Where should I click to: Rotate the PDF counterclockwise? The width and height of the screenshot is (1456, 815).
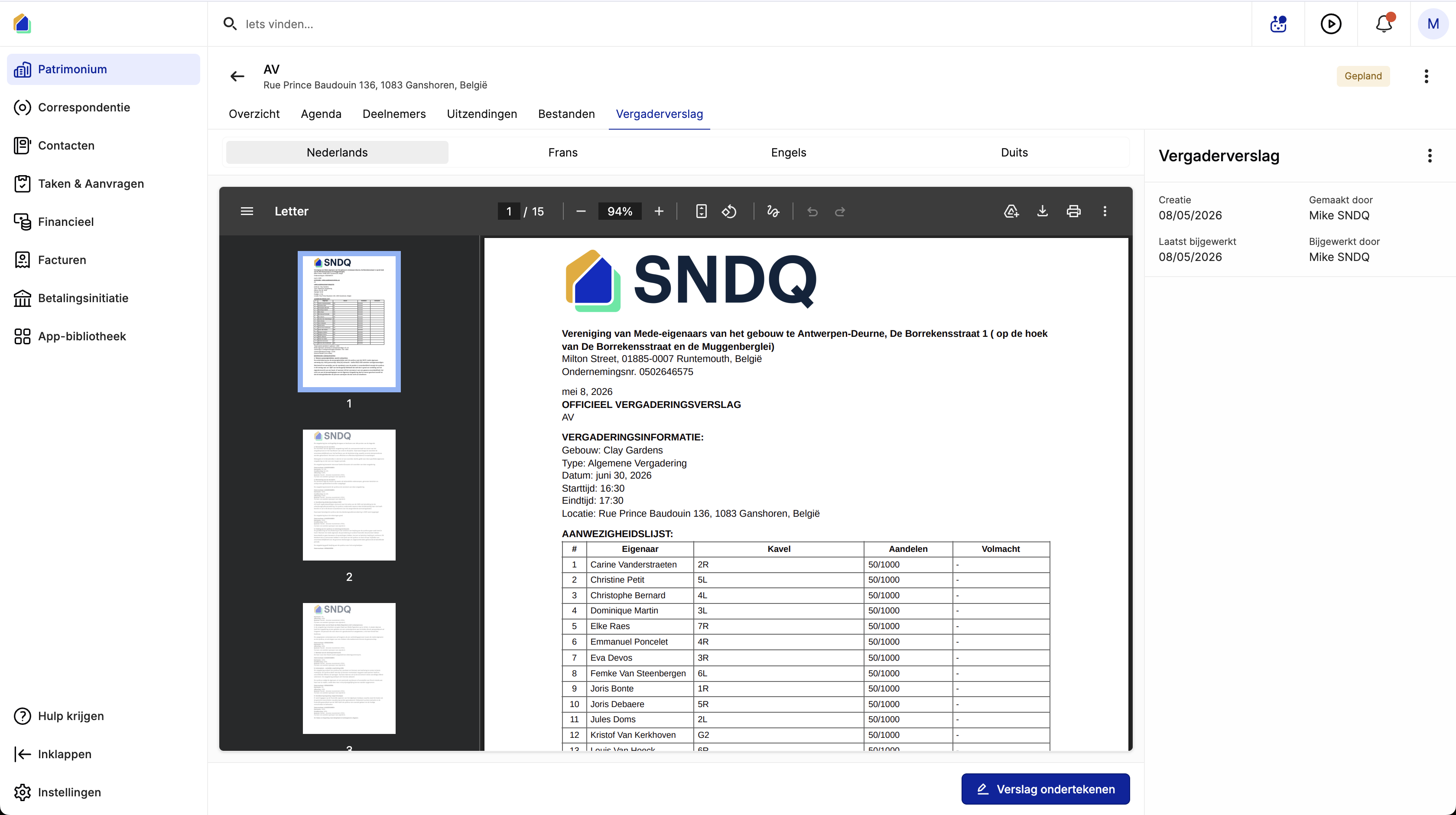pos(729,211)
